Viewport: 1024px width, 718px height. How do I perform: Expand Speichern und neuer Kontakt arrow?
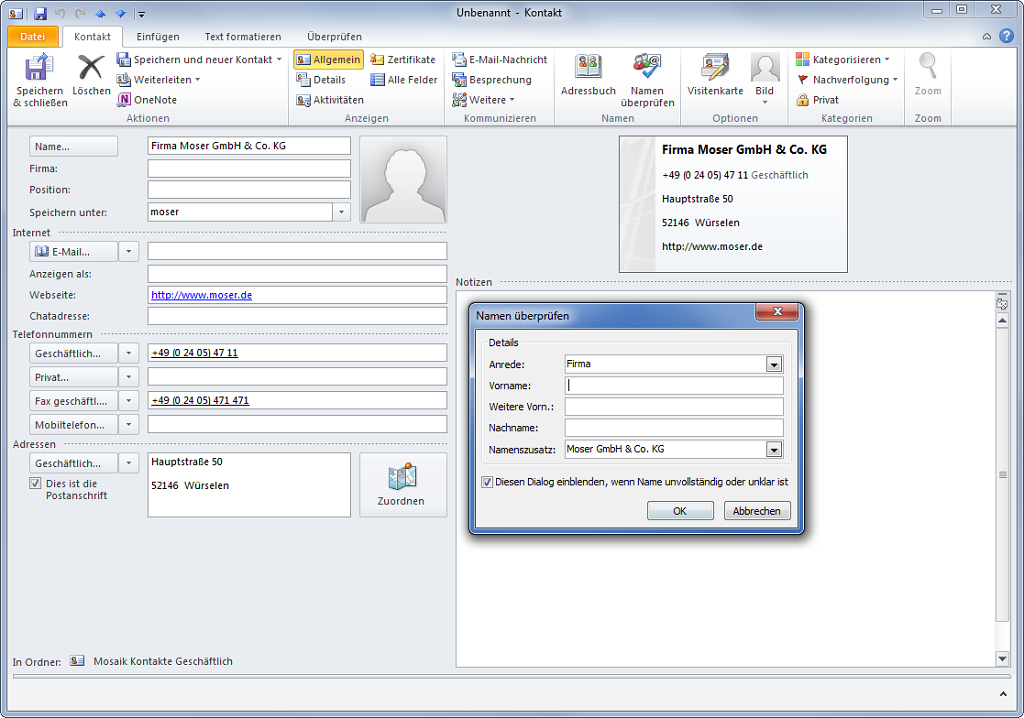click(x=280, y=59)
